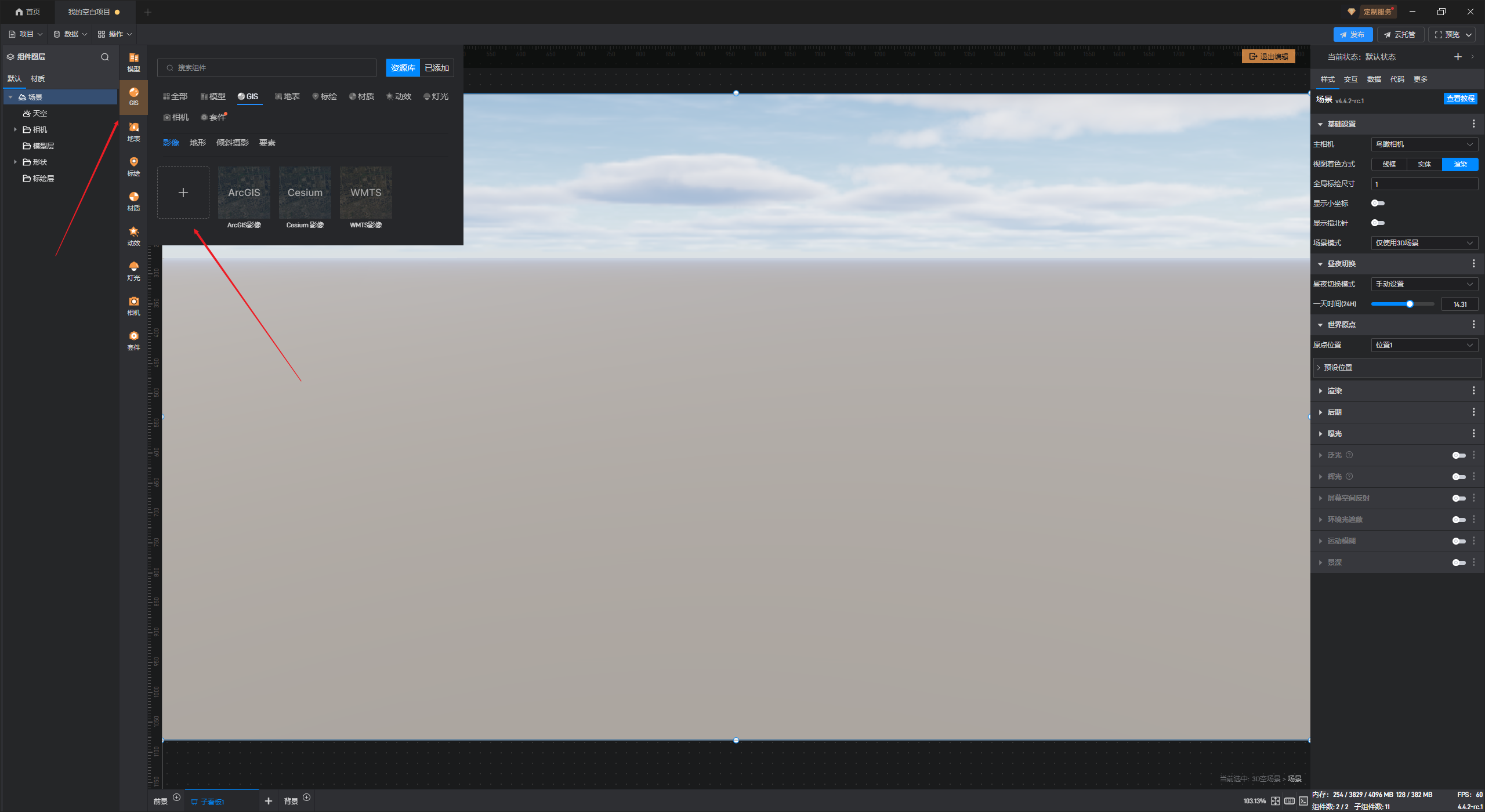Open the 标绘 sidebar icon

pos(133,166)
